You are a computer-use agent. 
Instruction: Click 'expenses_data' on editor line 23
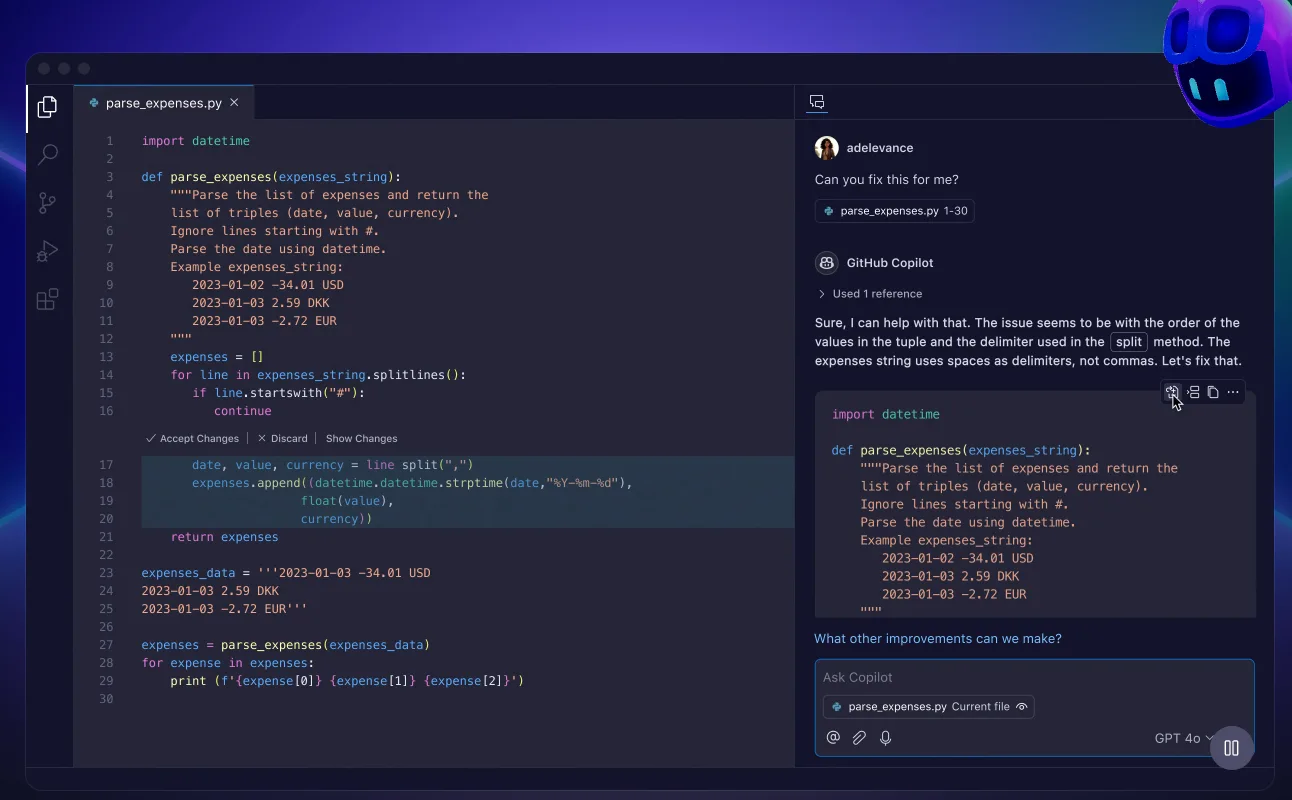tap(189, 573)
